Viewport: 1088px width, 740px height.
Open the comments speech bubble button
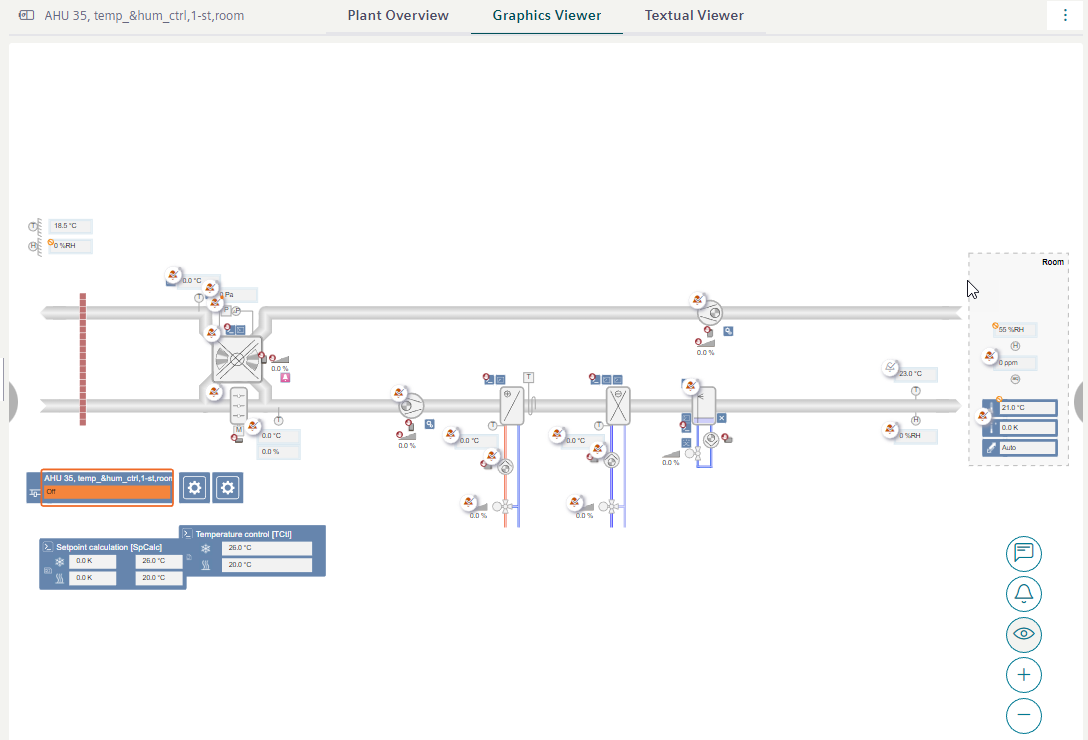tap(1023, 552)
